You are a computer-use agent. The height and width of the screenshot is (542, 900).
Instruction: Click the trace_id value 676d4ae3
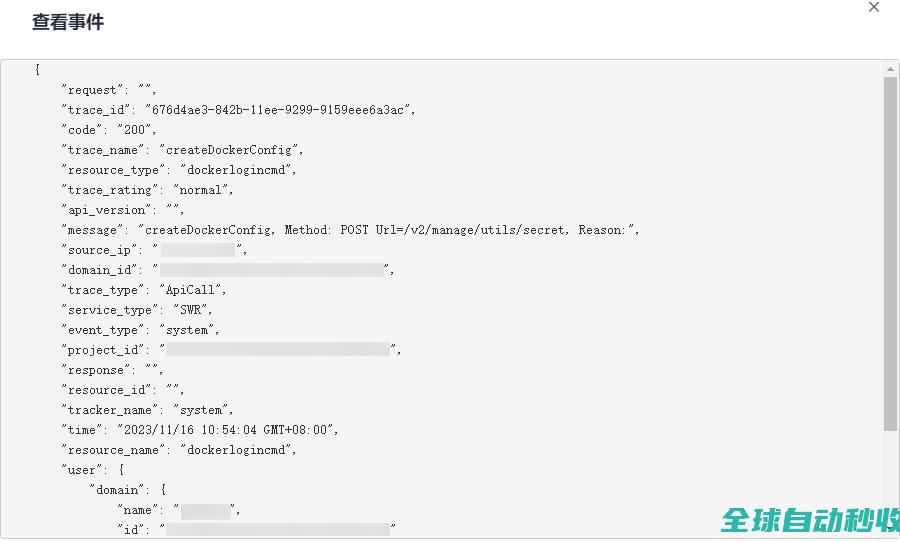(x=278, y=110)
